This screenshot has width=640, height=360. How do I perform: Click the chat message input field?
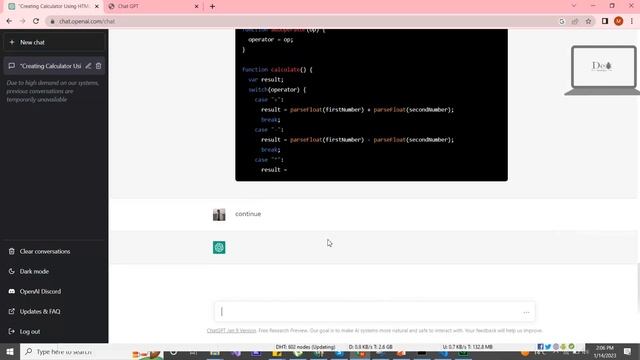(374, 312)
